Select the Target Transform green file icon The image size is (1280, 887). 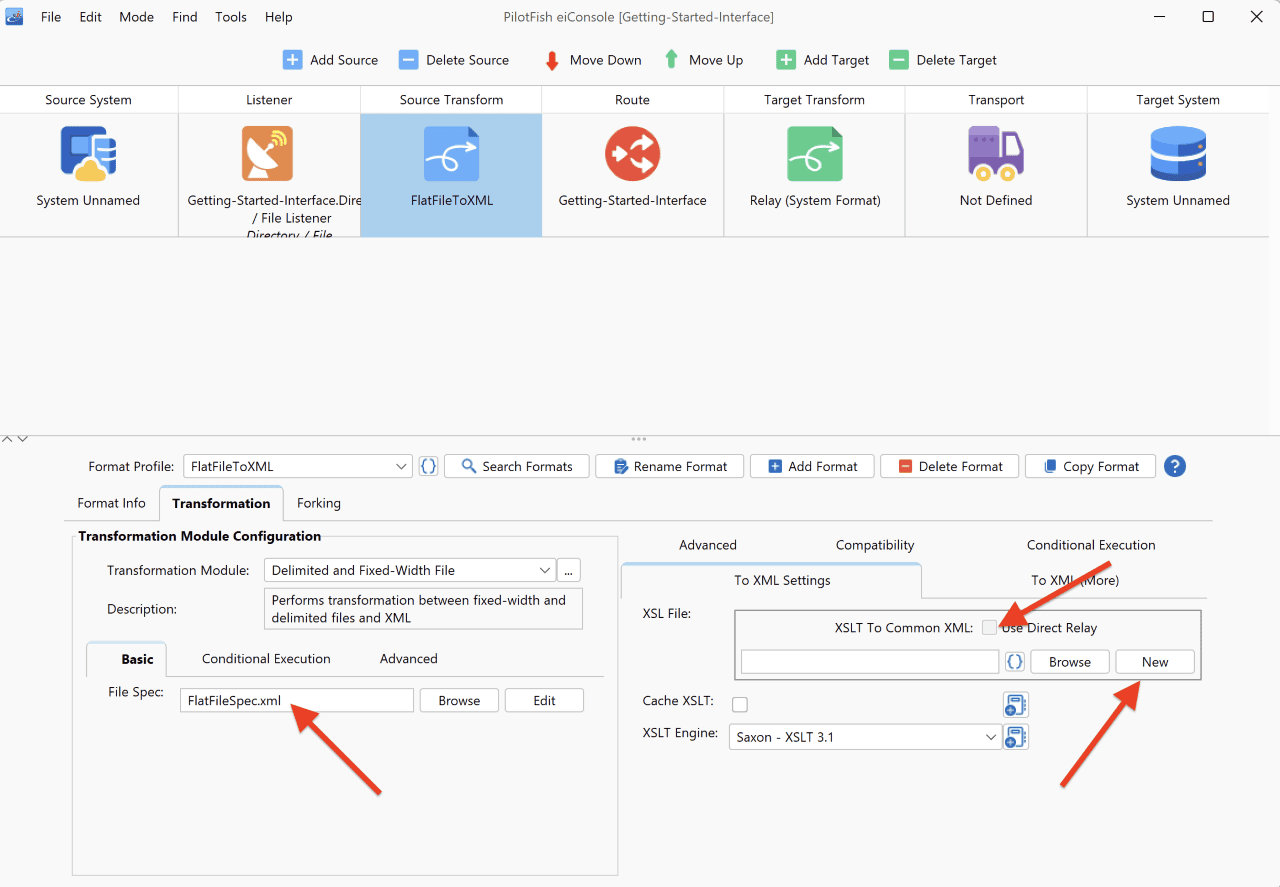pos(814,153)
